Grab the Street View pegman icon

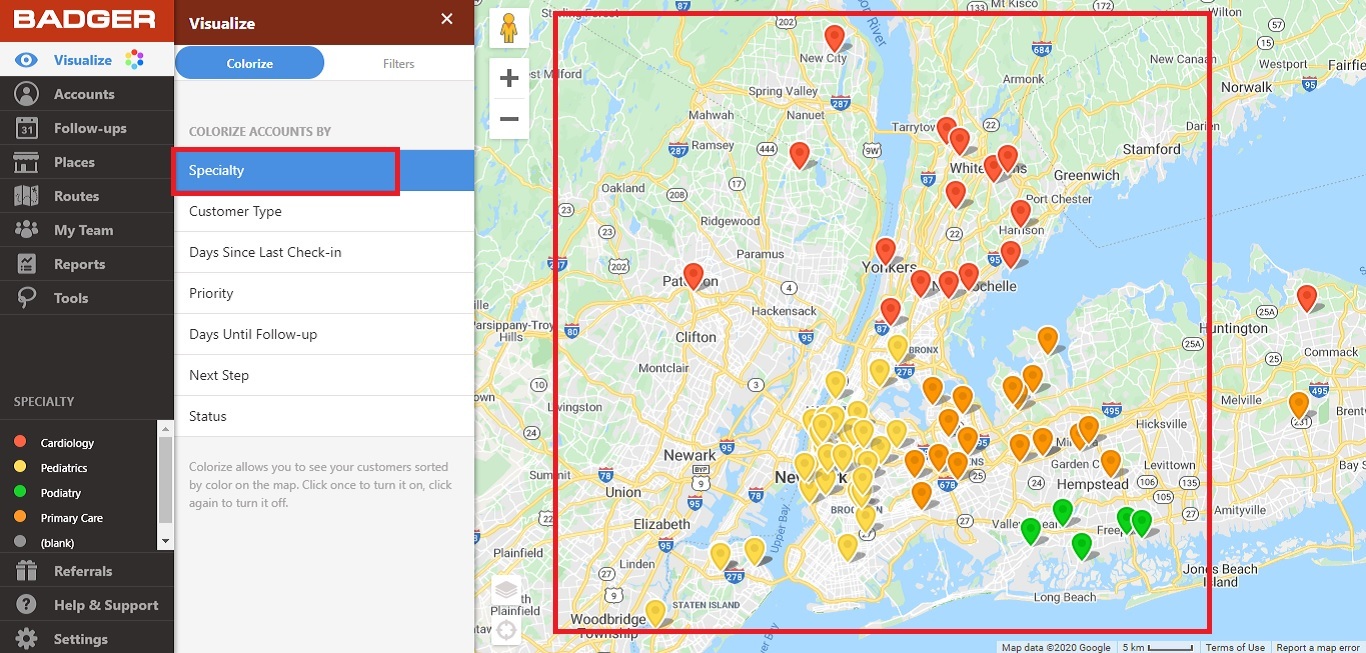tap(509, 28)
